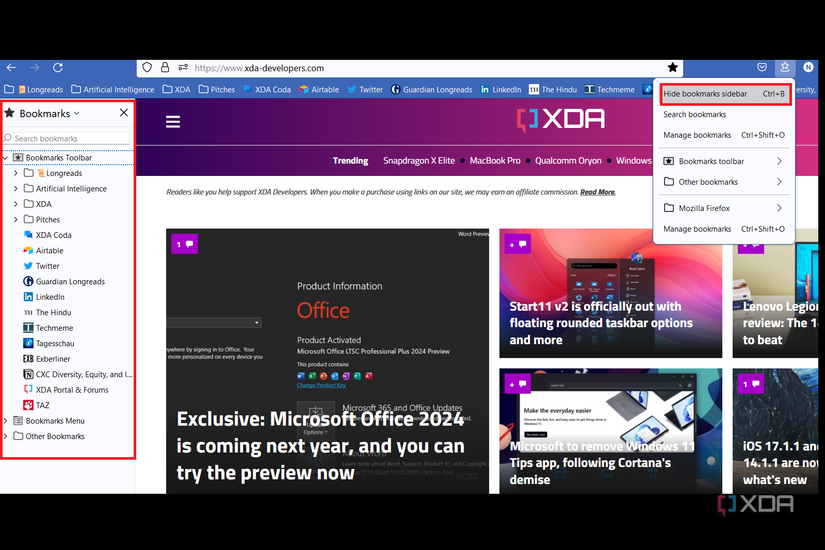Screen dimensions: 825x550
Task: Expand the Longreads folder in sidebar
Action: [x=15, y=173]
